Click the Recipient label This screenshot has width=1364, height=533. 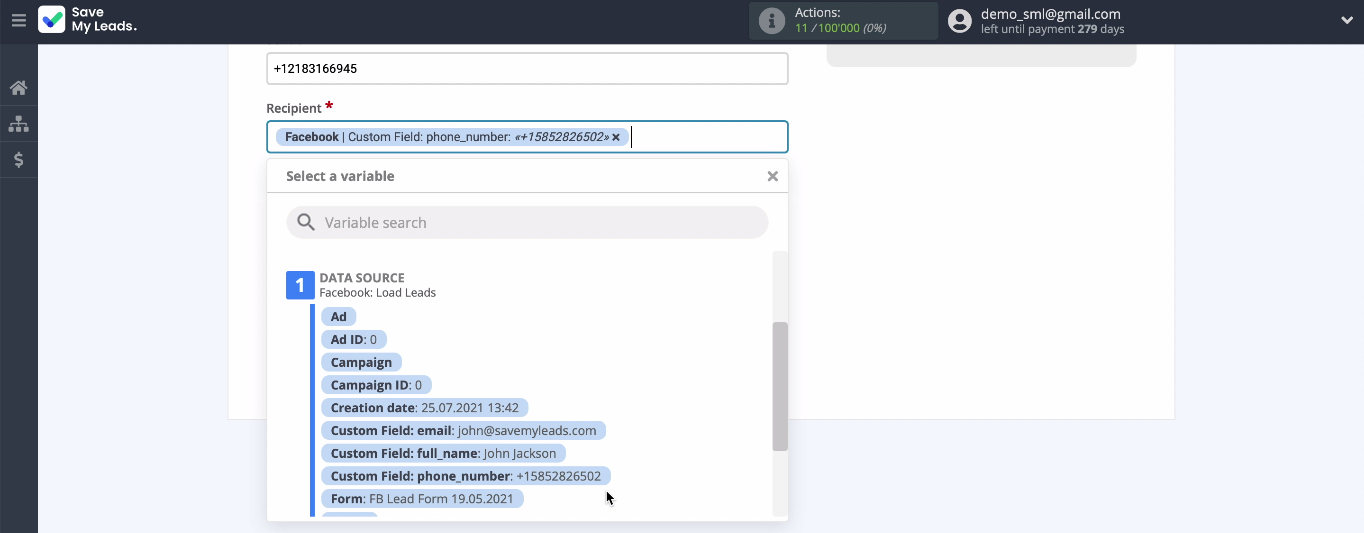click(294, 108)
